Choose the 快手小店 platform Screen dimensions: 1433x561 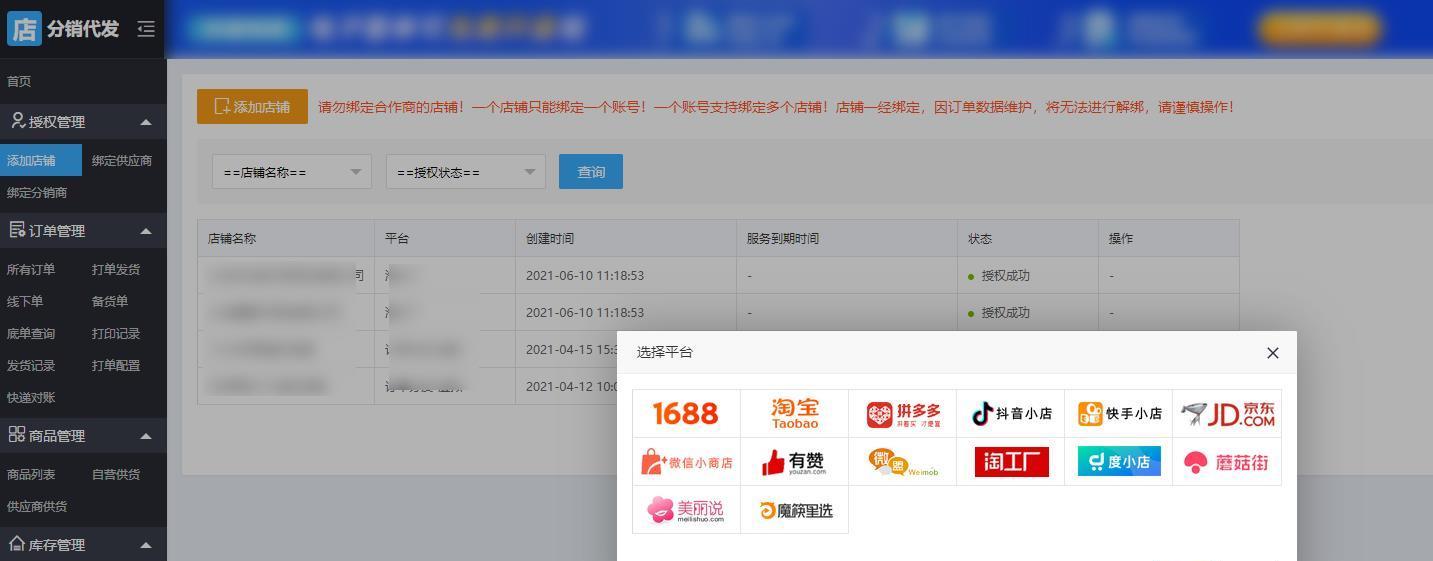pos(1118,413)
